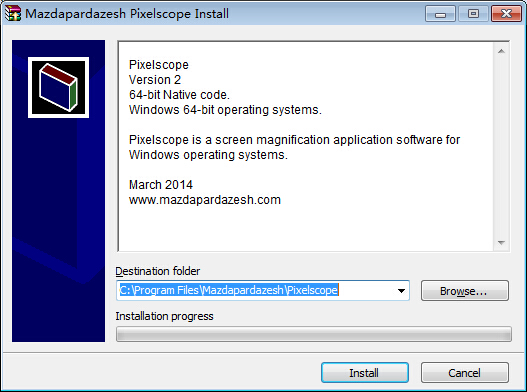Screen dimensions: 527x392
Task: Click the 'Windows 64-bit operating systems.' line
Action: (x=225, y=110)
